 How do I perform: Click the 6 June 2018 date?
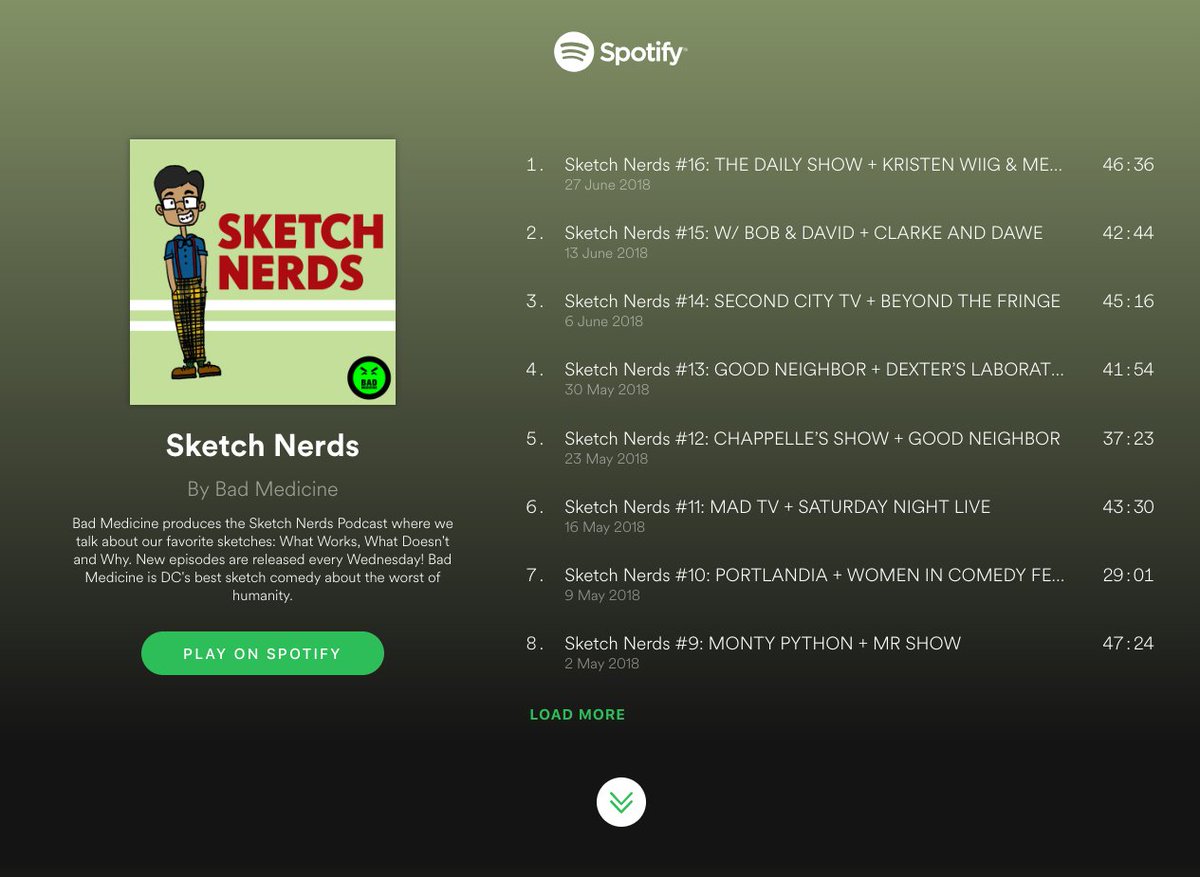(x=603, y=321)
